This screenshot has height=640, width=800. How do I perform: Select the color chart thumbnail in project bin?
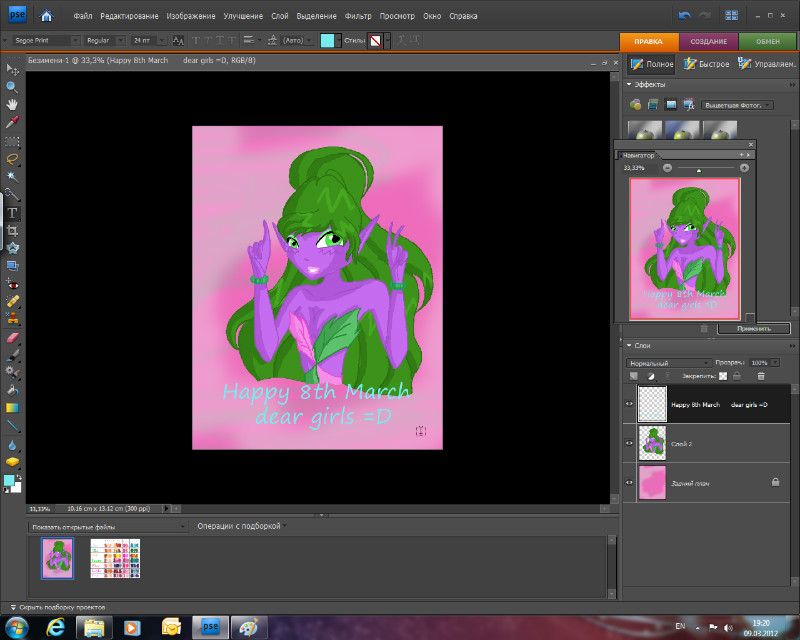tap(115, 558)
